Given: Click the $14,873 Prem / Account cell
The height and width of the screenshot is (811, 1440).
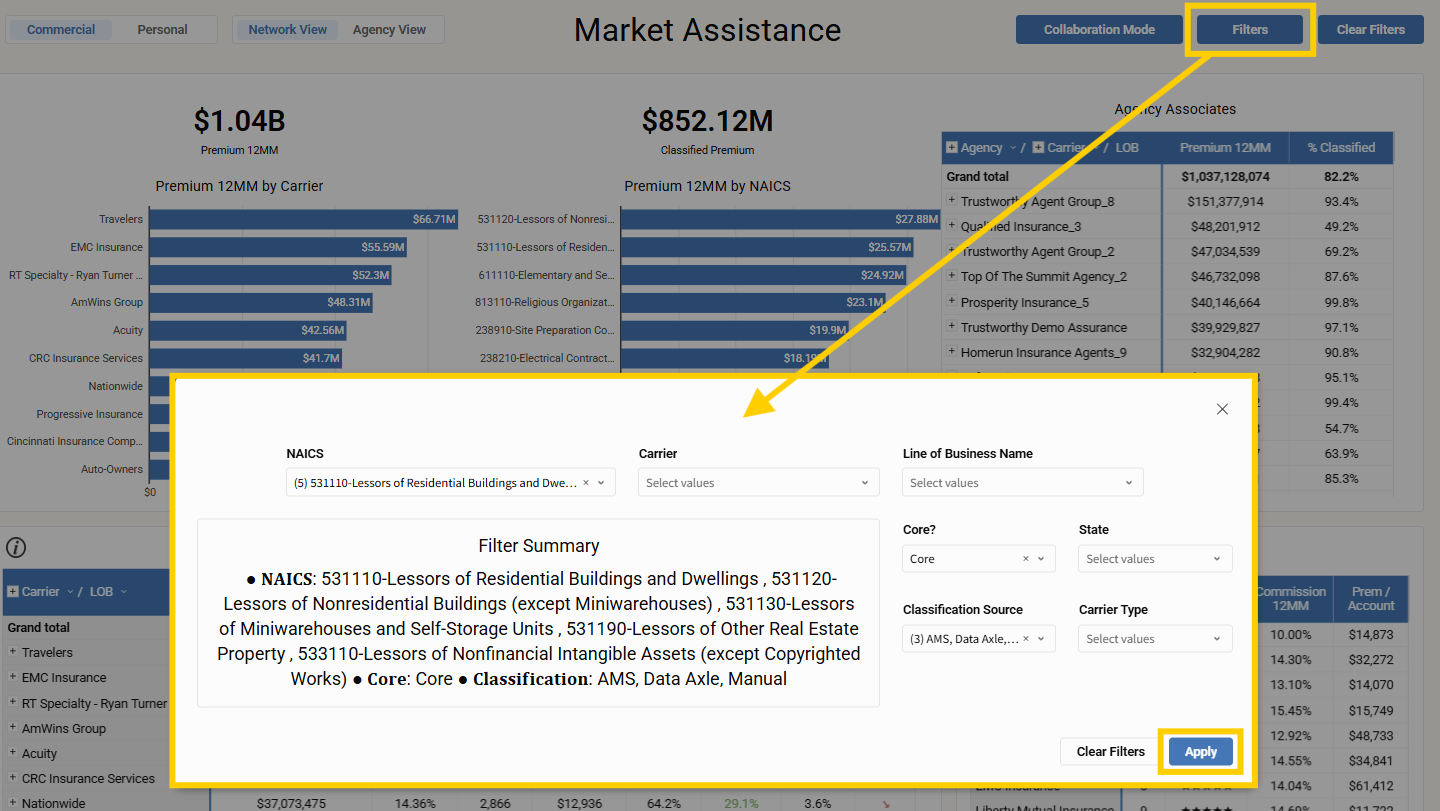Looking at the screenshot, I should 1370,634.
